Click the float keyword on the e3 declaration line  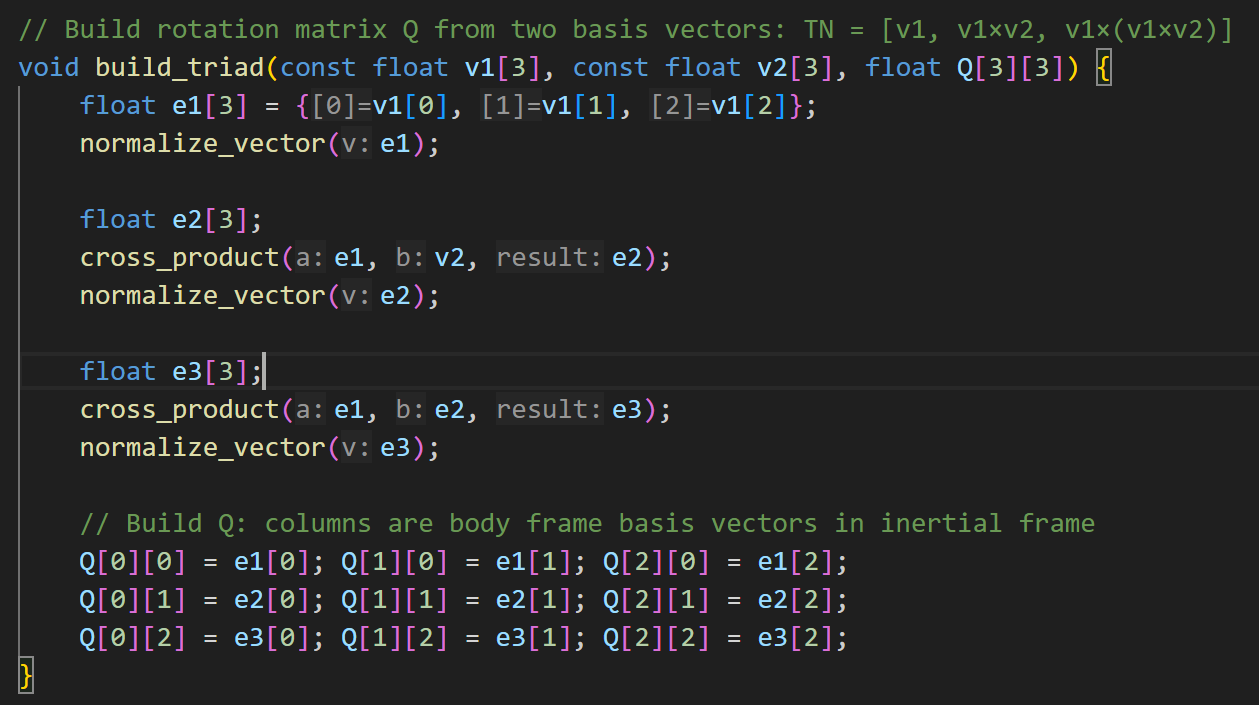click(118, 372)
